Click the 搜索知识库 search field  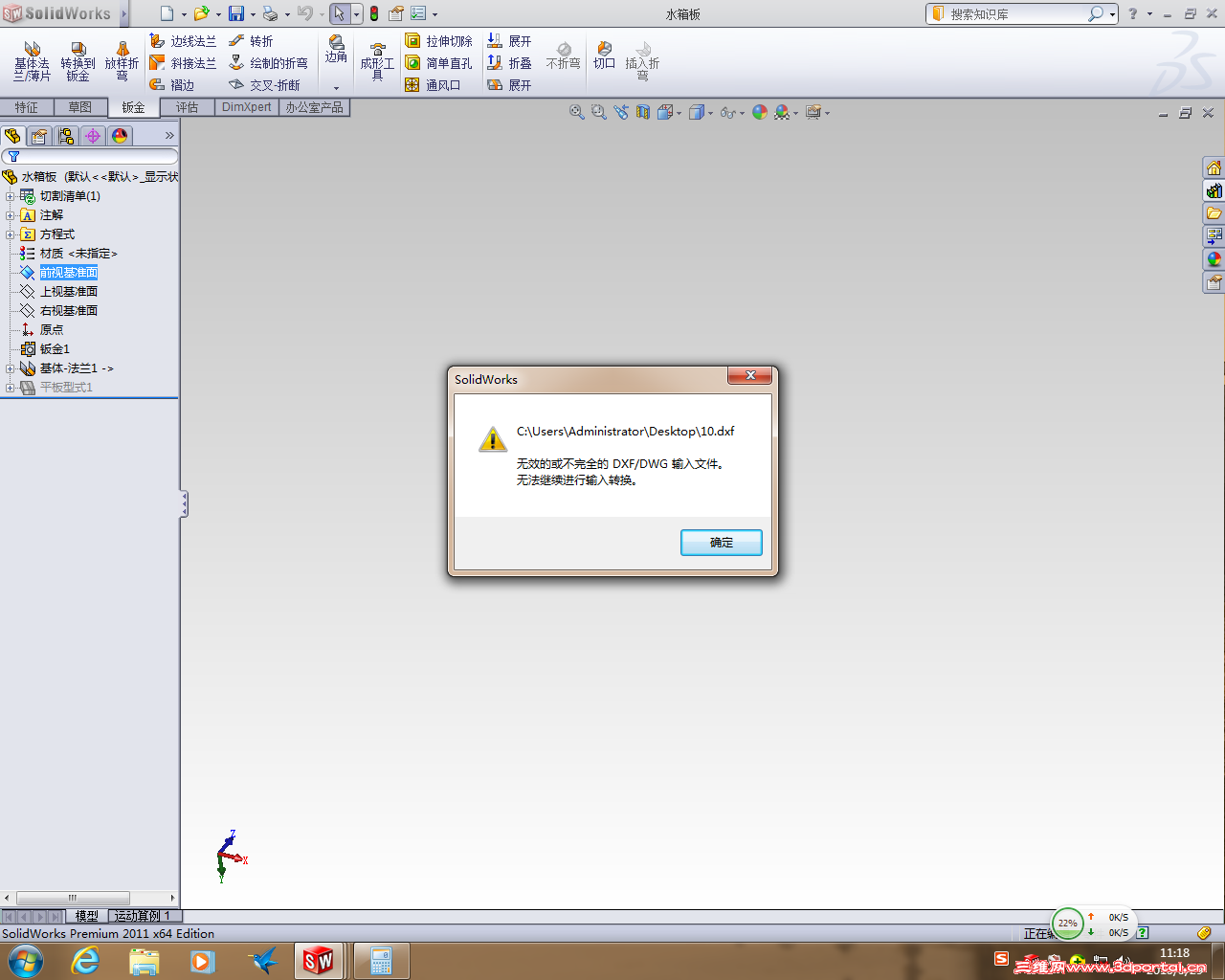(1017, 14)
